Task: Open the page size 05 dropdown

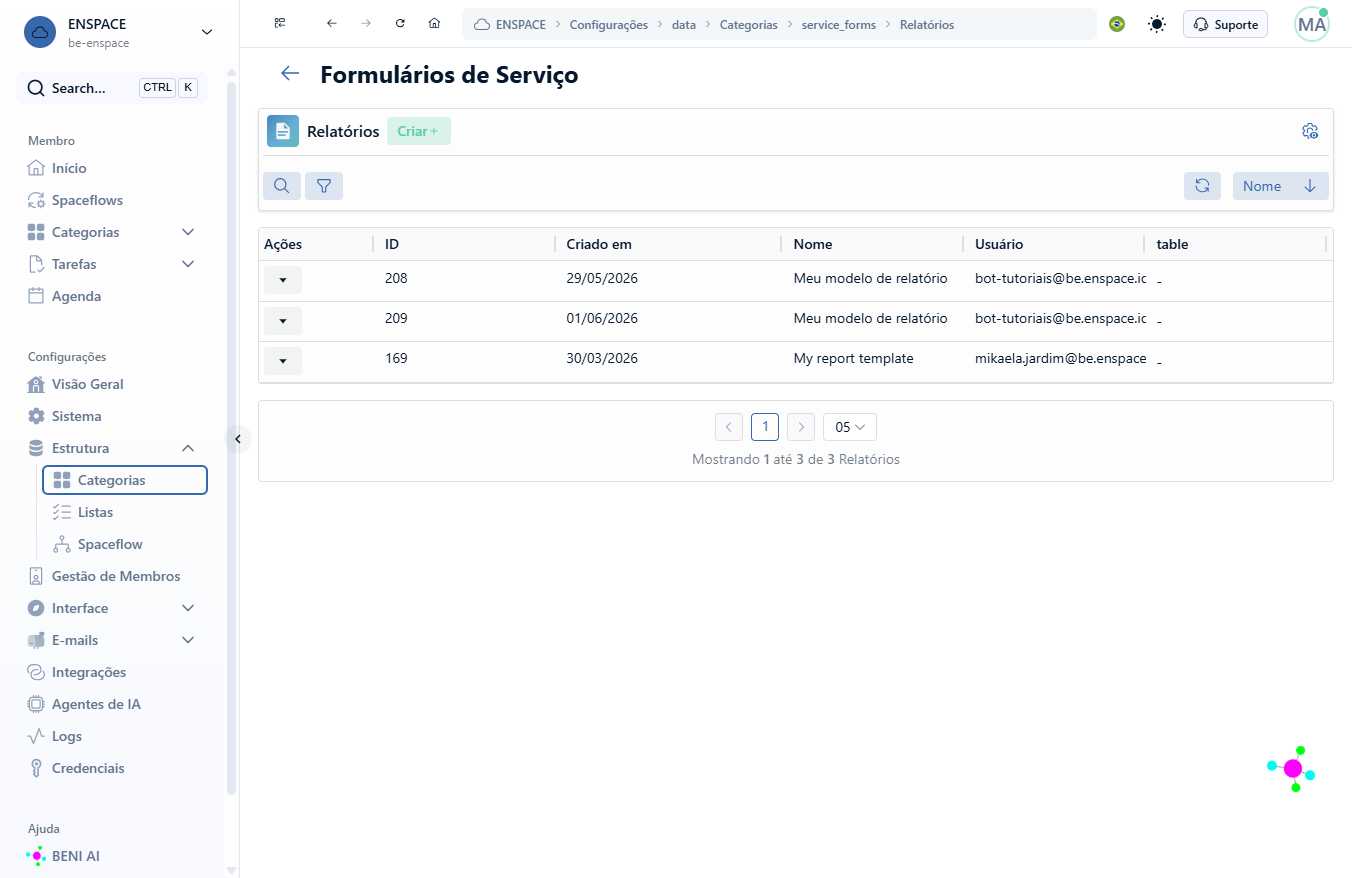Action: pyautogui.click(x=850, y=427)
